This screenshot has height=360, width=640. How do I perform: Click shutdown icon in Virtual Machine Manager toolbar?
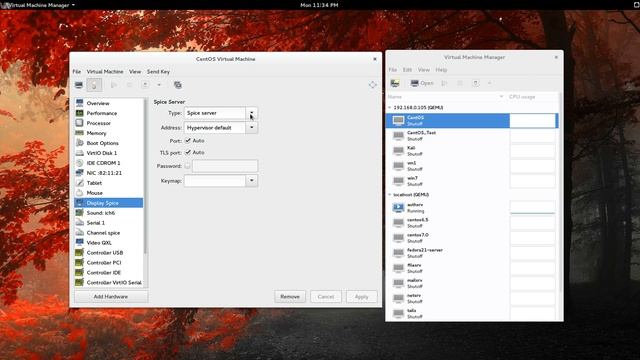click(476, 83)
